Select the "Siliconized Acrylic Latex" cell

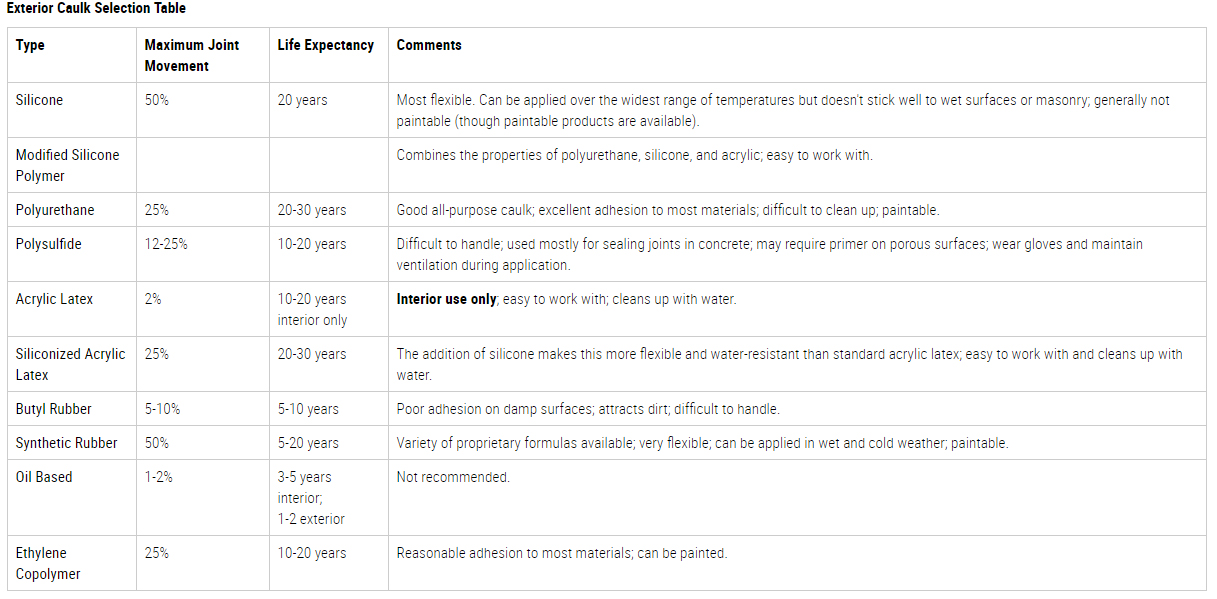(x=70, y=364)
